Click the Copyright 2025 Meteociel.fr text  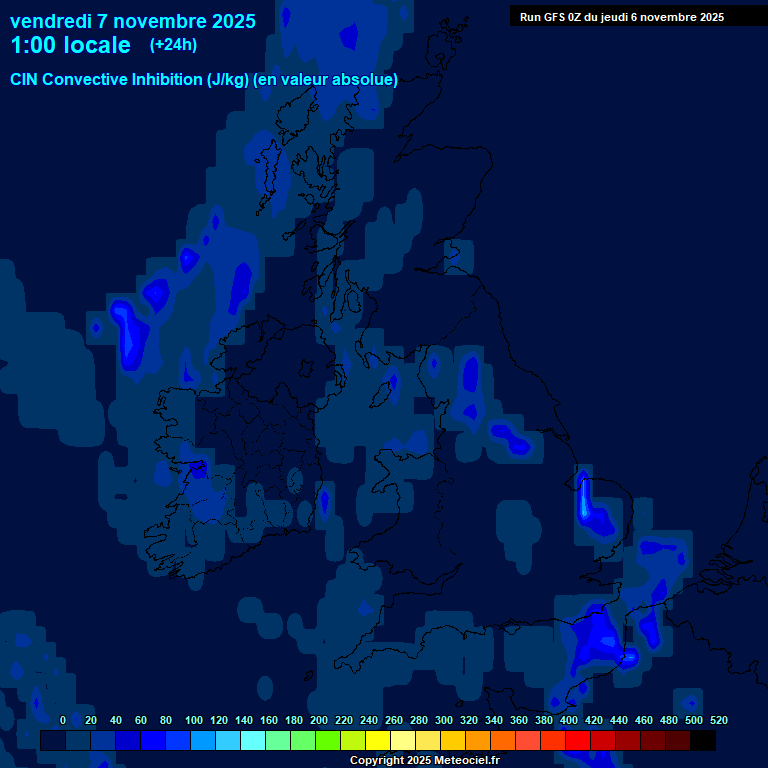click(424, 761)
